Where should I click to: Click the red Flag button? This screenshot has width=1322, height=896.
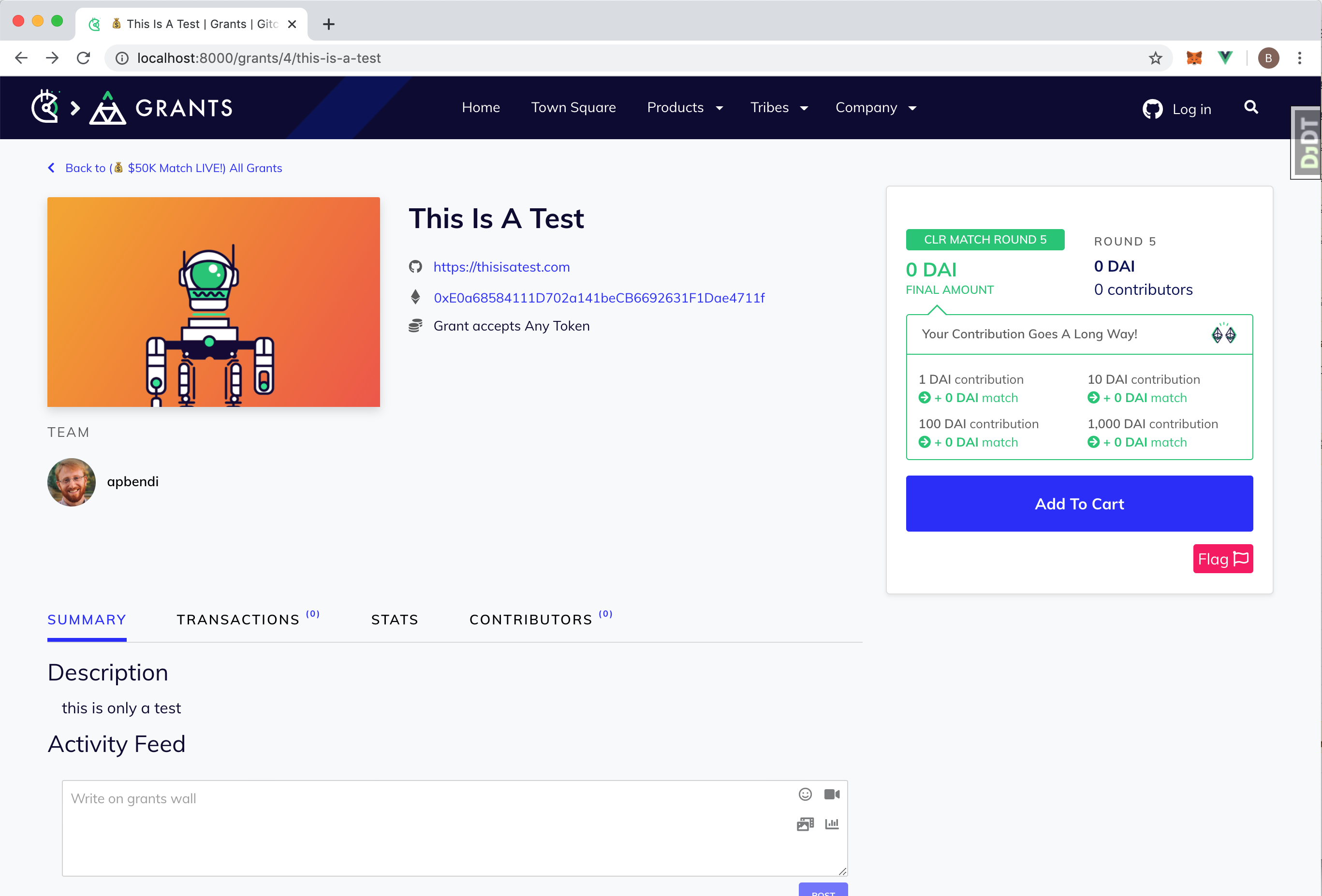[x=1222, y=559]
